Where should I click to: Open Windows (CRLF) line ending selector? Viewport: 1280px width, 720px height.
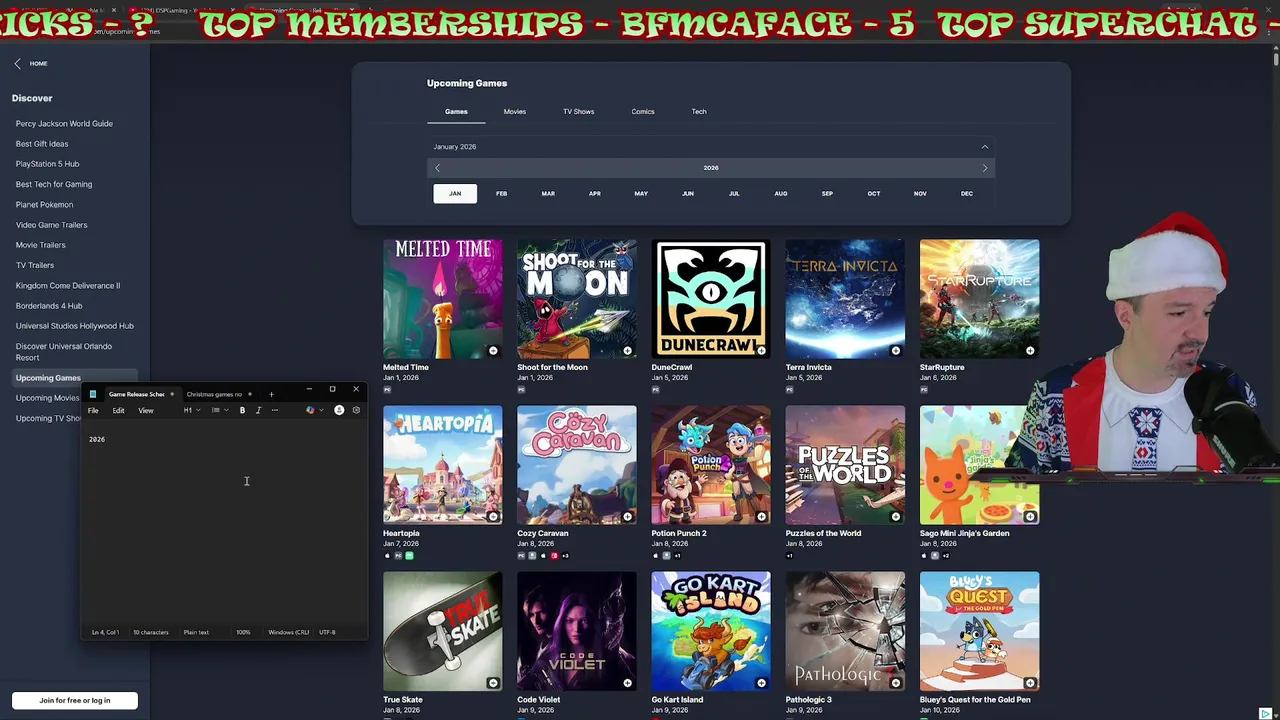(288, 632)
